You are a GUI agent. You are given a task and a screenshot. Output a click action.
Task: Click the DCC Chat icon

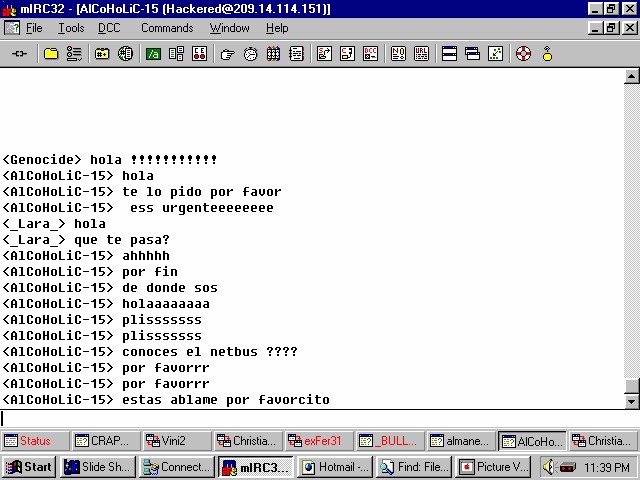coord(347,54)
